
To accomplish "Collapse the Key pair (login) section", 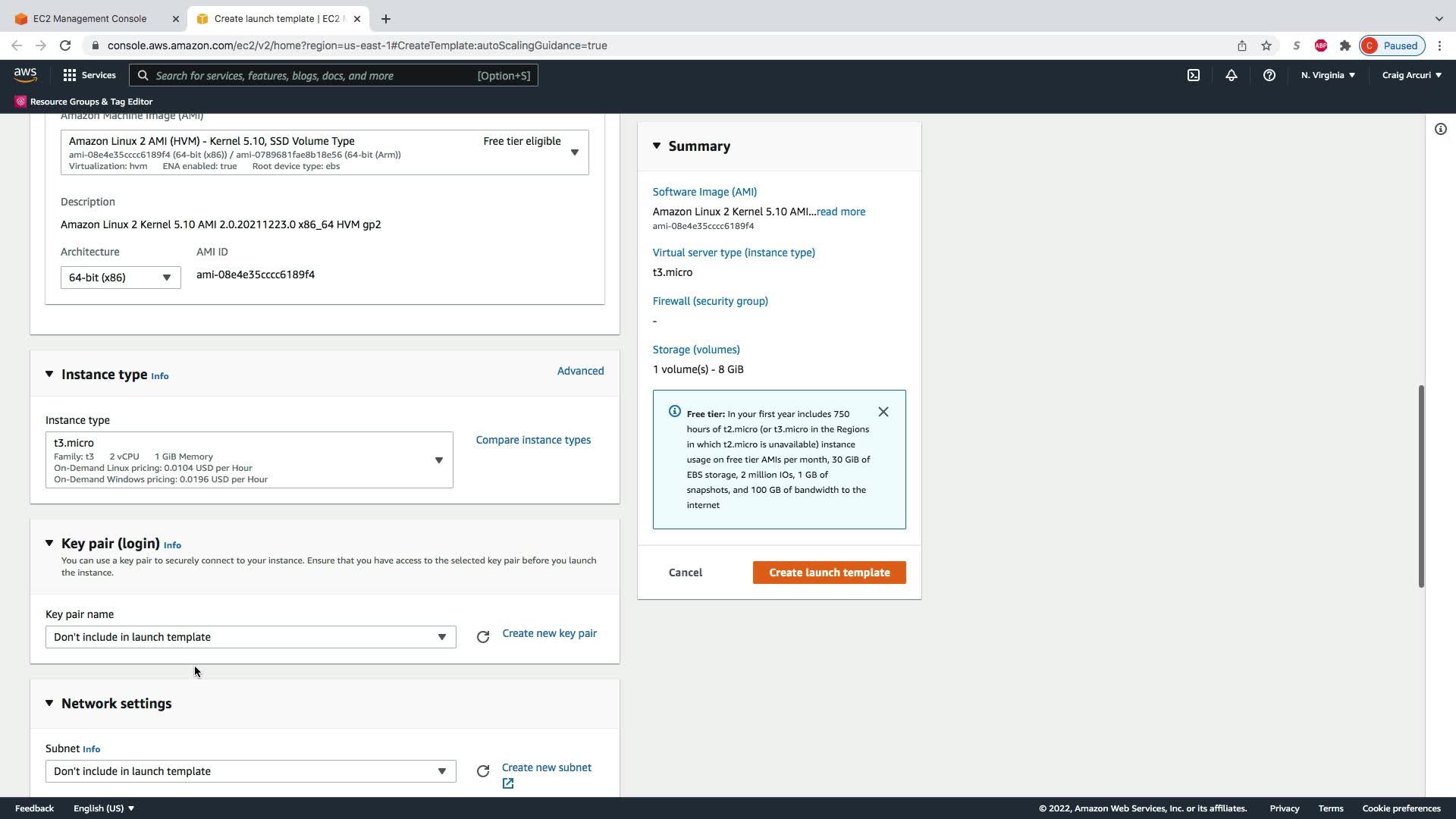I will pos(49,543).
